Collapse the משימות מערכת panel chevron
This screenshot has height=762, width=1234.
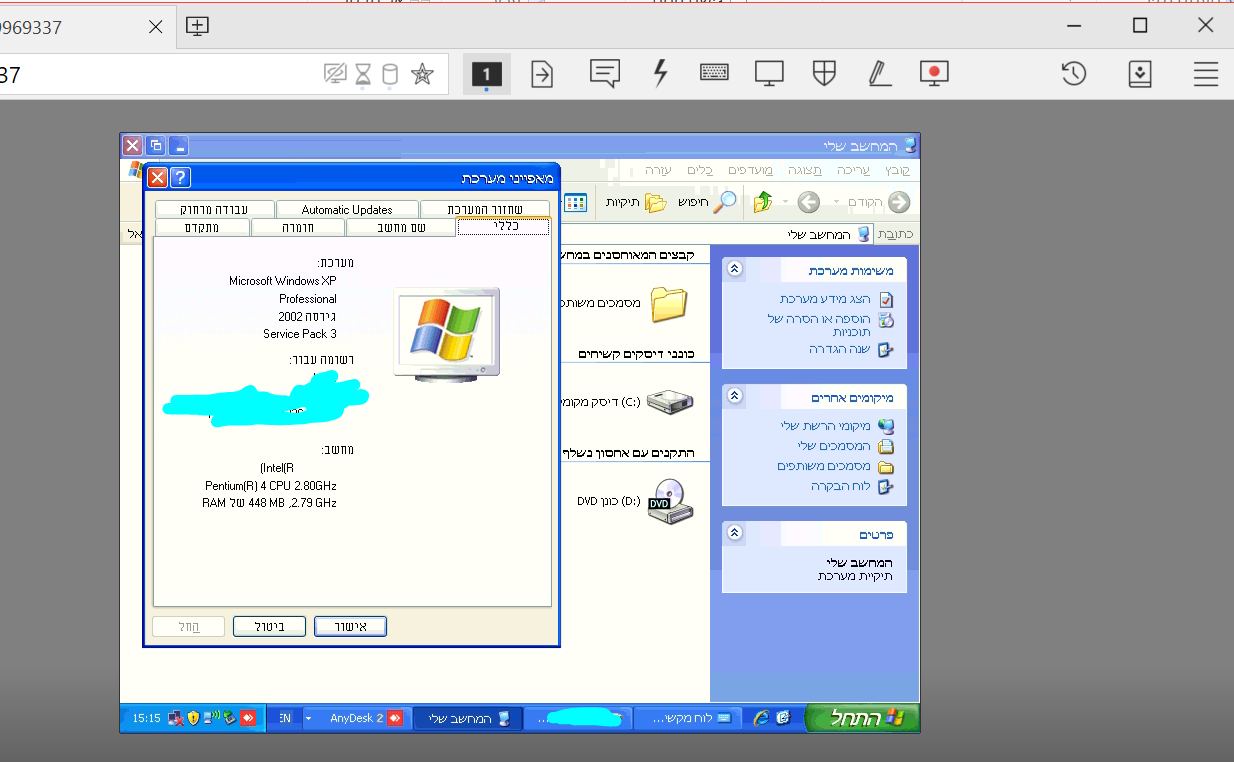pos(735,269)
